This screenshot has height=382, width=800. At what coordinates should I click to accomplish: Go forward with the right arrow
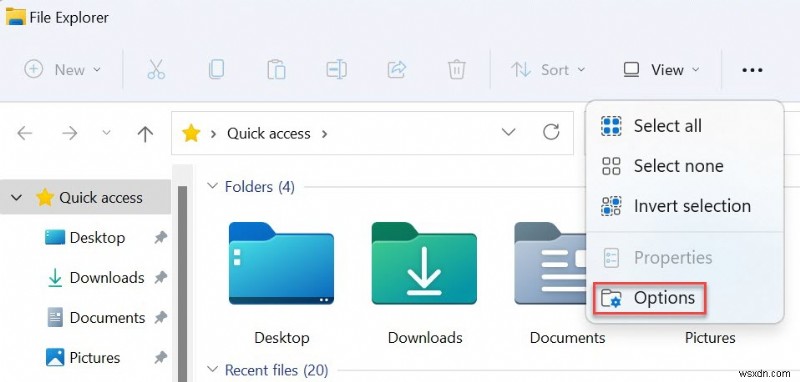[x=69, y=134]
